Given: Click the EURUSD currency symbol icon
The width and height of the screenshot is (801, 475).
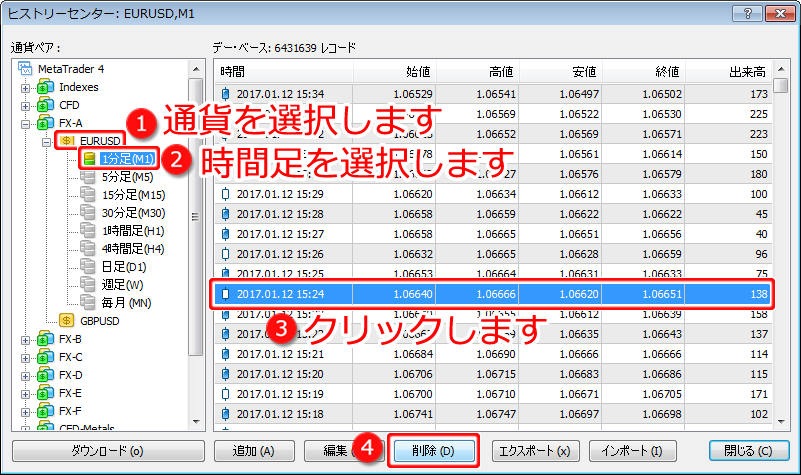Looking at the screenshot, I should tap(67, 140).
